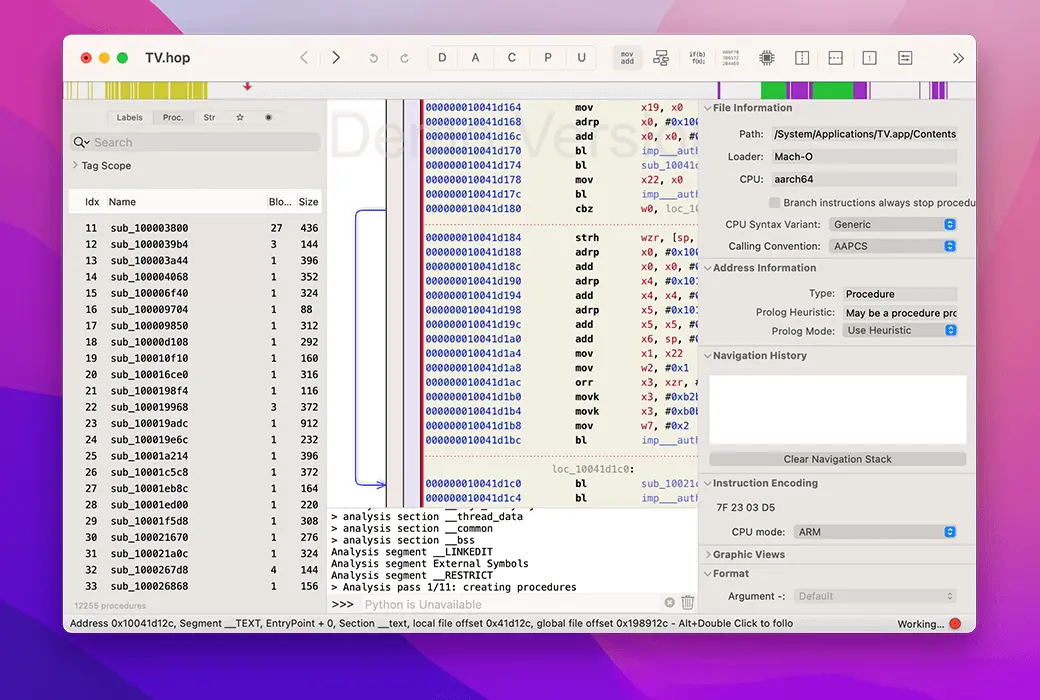This screenshot has width=1040, height=700.
Task: Expand the Graphic Views section
Action: click(x=708, y=555)
